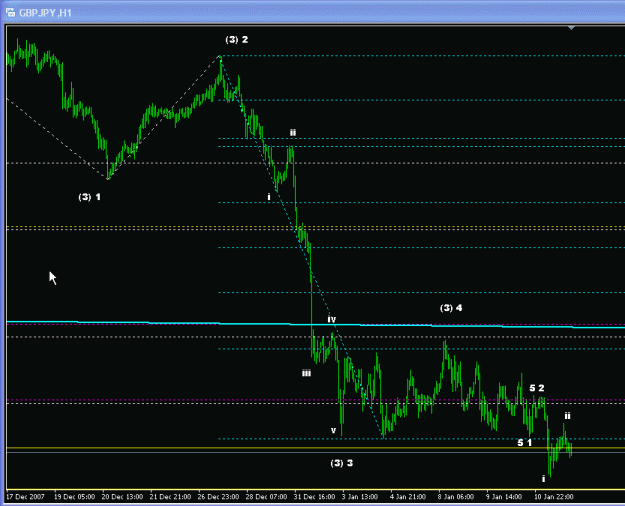Select the (3) 1 wave label
625x506 pixels.
[90, 197]
